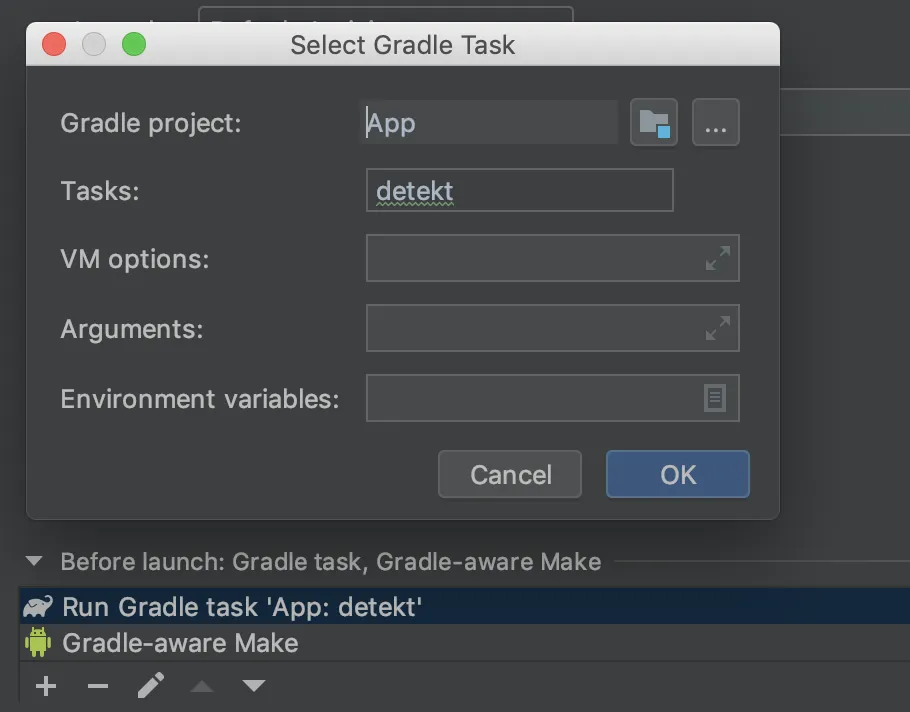Open the environment variables list editor icon
This screenshot has height=712, width=910.
[715, 398]
